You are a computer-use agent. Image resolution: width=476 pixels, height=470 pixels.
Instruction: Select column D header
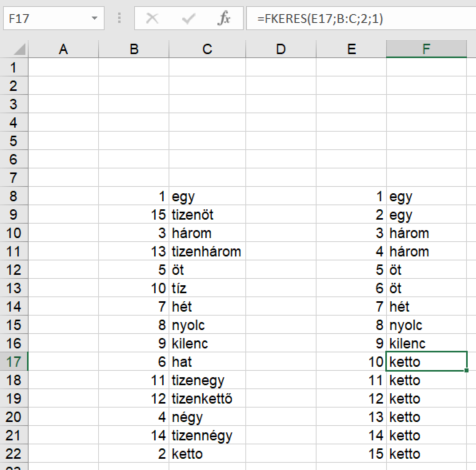point(281,49)
